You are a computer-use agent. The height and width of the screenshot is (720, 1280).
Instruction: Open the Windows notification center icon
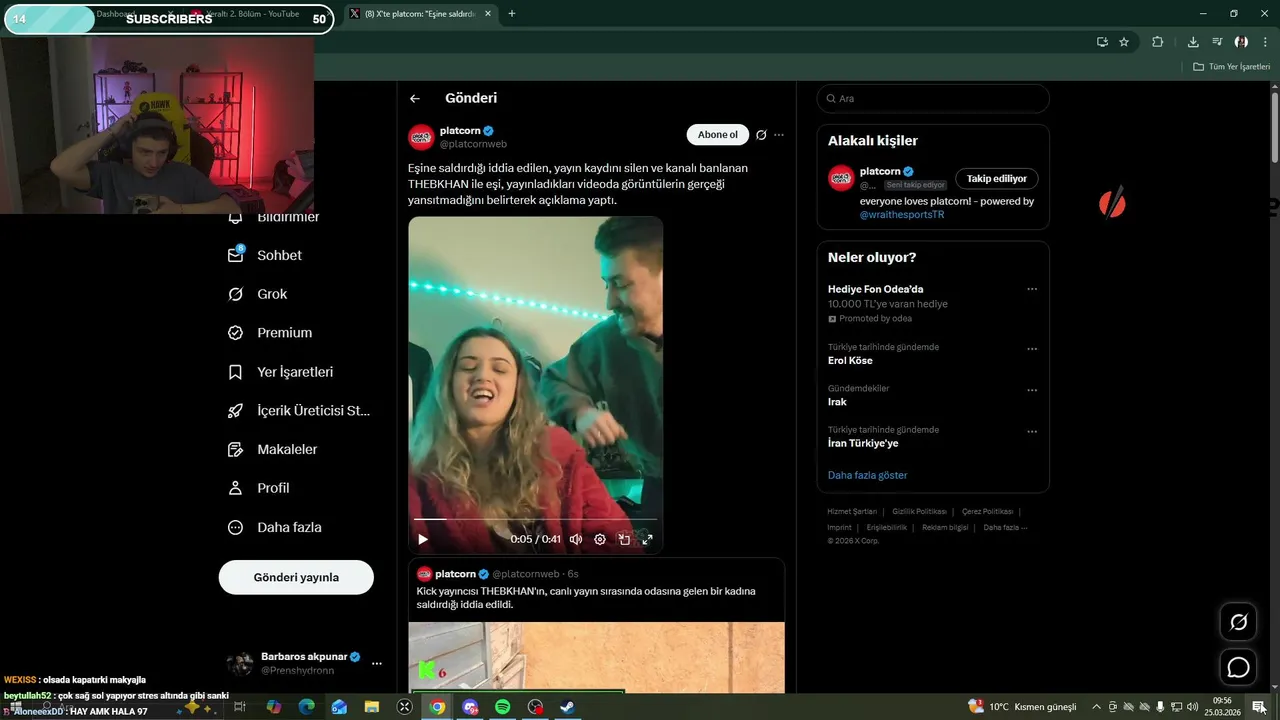(x=1259, y=707)
